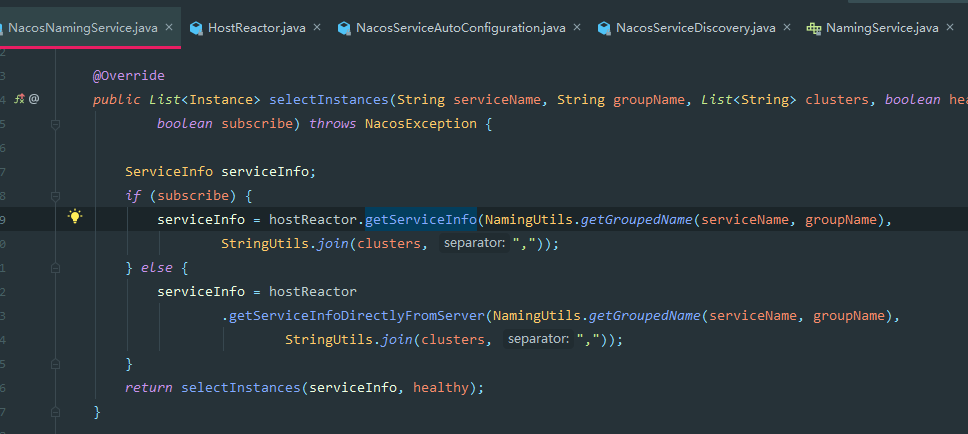Activate the NacosNamingService.java tab

click(x=83, y=28)
